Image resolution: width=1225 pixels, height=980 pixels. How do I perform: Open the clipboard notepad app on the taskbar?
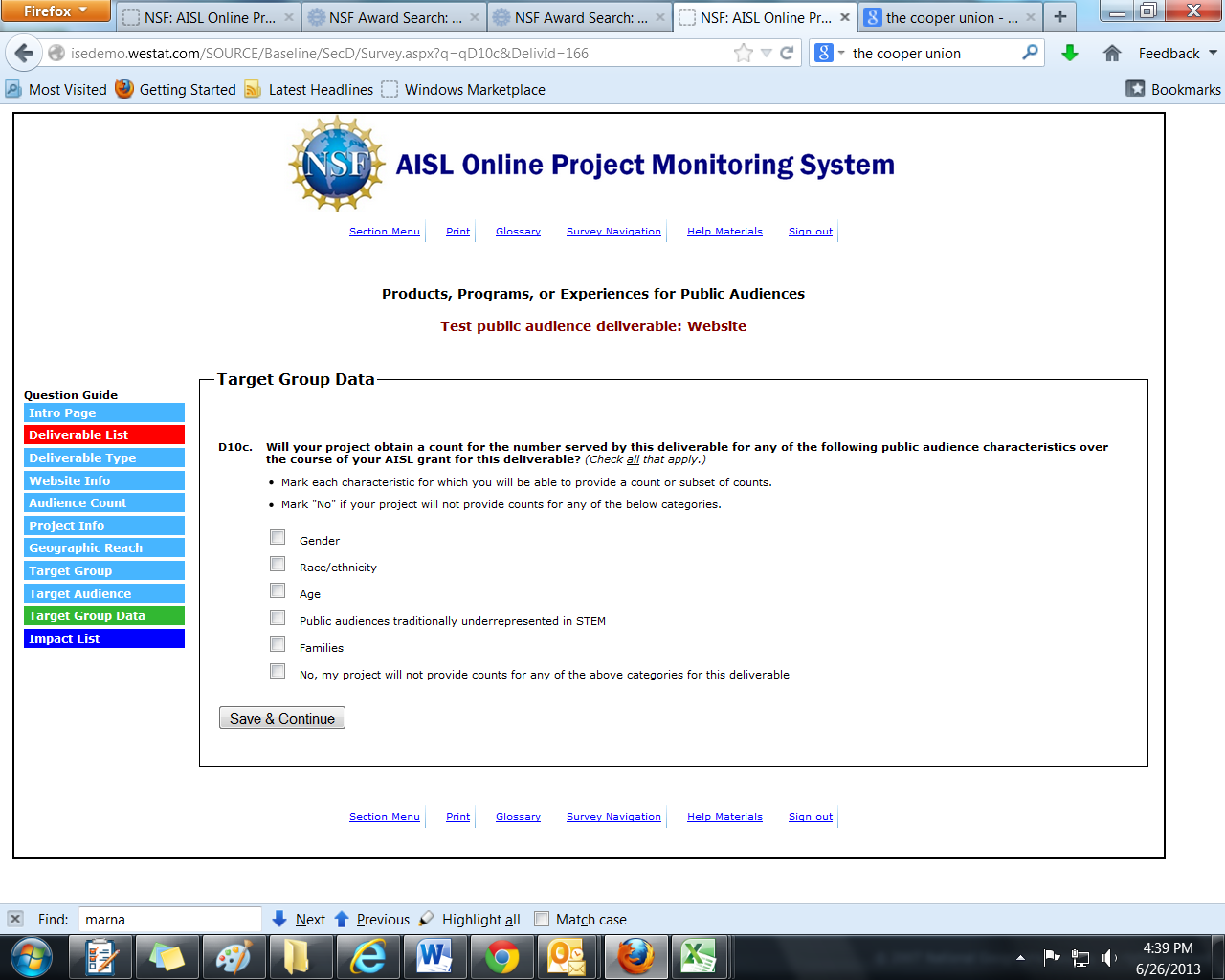(100, 957)
